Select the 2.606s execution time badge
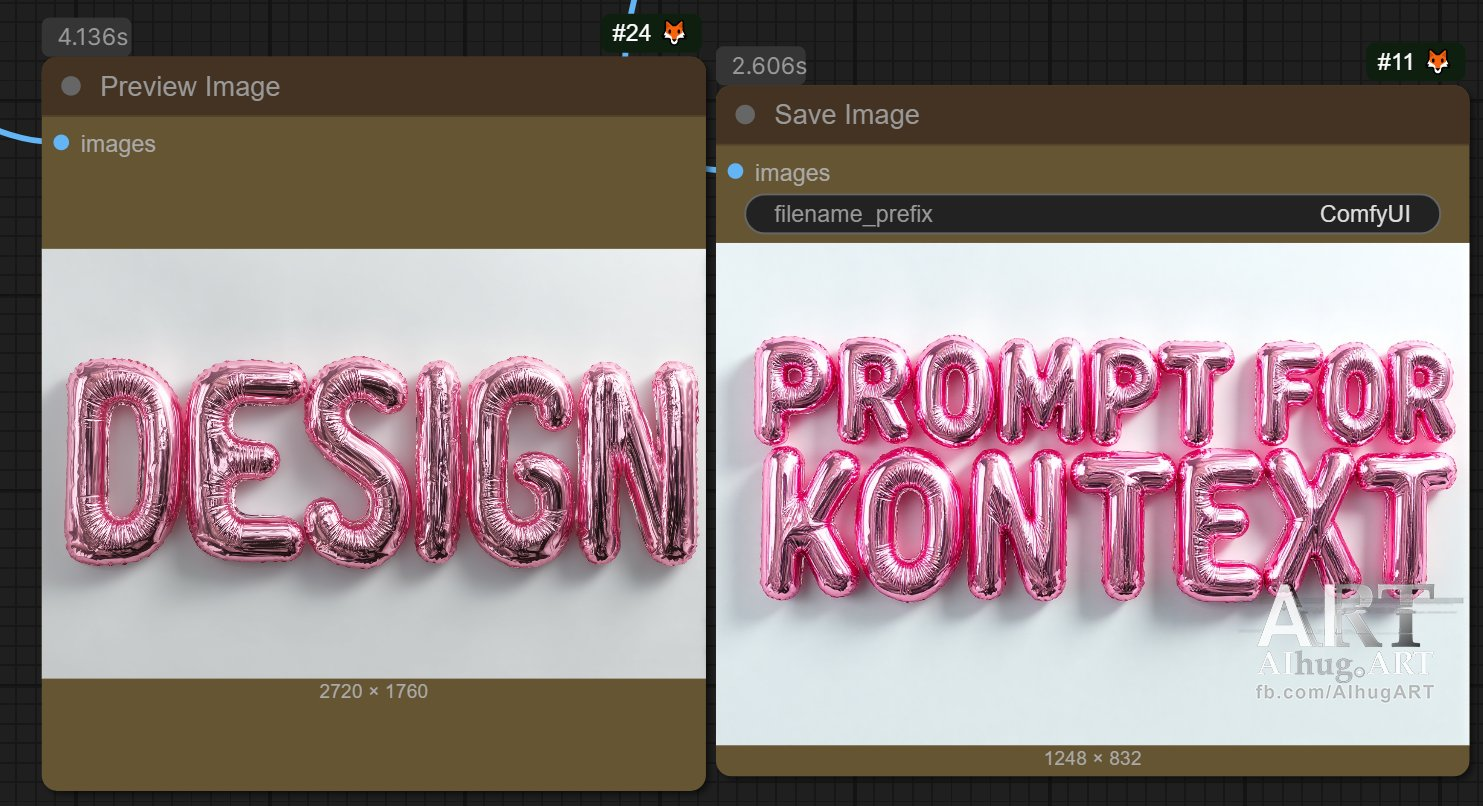1483x806 pixels. coord(768,66)
